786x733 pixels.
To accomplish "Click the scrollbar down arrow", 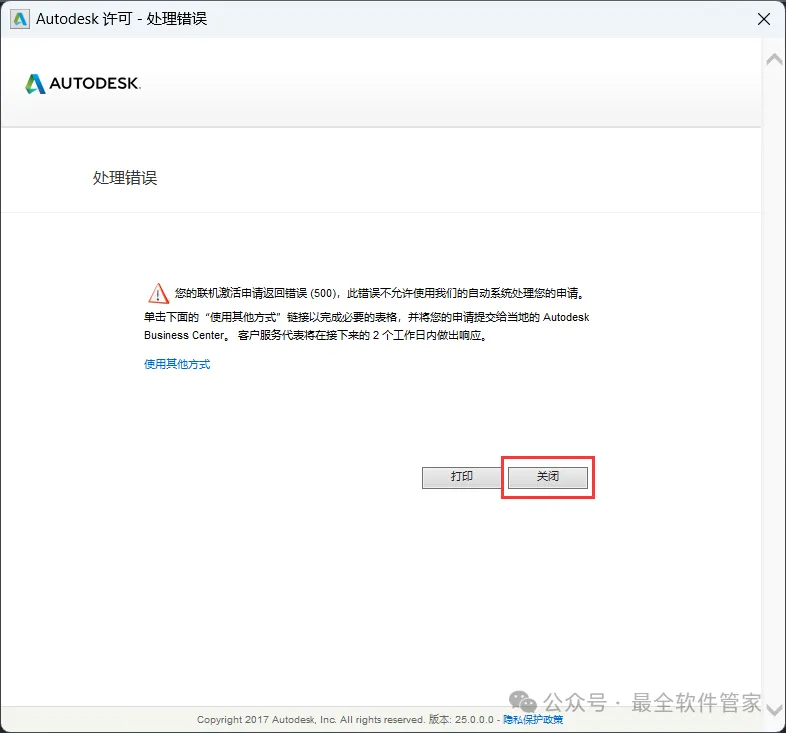I will 774,709.
